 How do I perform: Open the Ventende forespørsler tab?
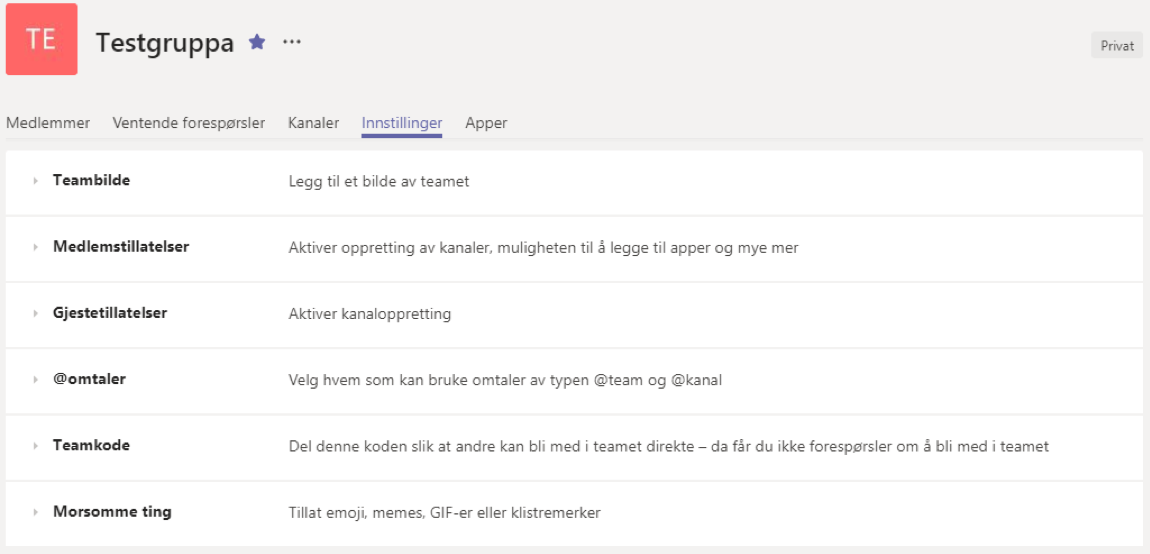[x=189, y=123]
